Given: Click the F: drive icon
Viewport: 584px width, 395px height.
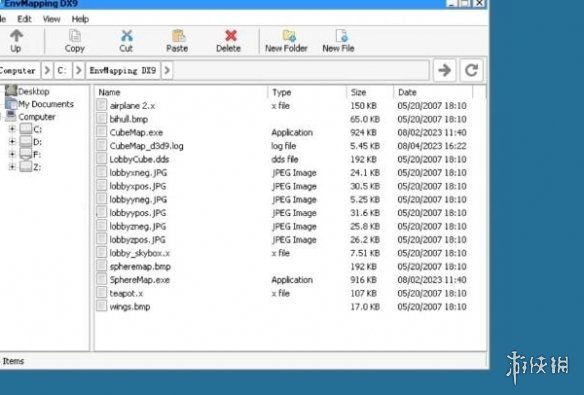Looking at the screenshot, I should pyautogui.click(x=26, y=154).
